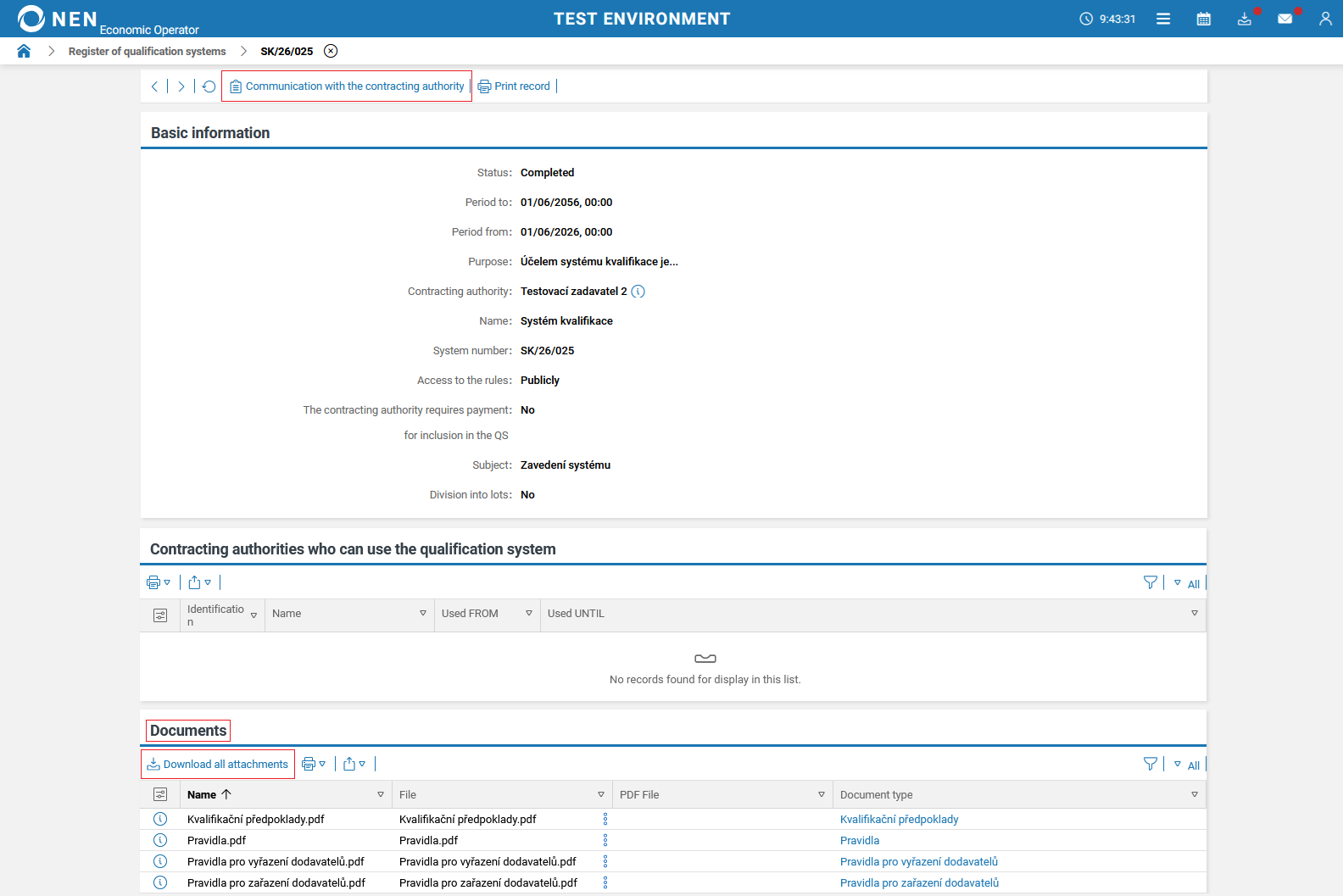Expand All filter dropdown in contracting authorities

tap(1186, 583)
